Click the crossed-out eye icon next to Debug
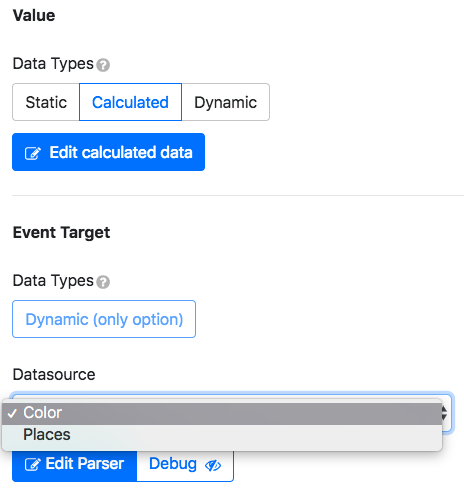Screen dimensions: 464x493 point(213,465)
